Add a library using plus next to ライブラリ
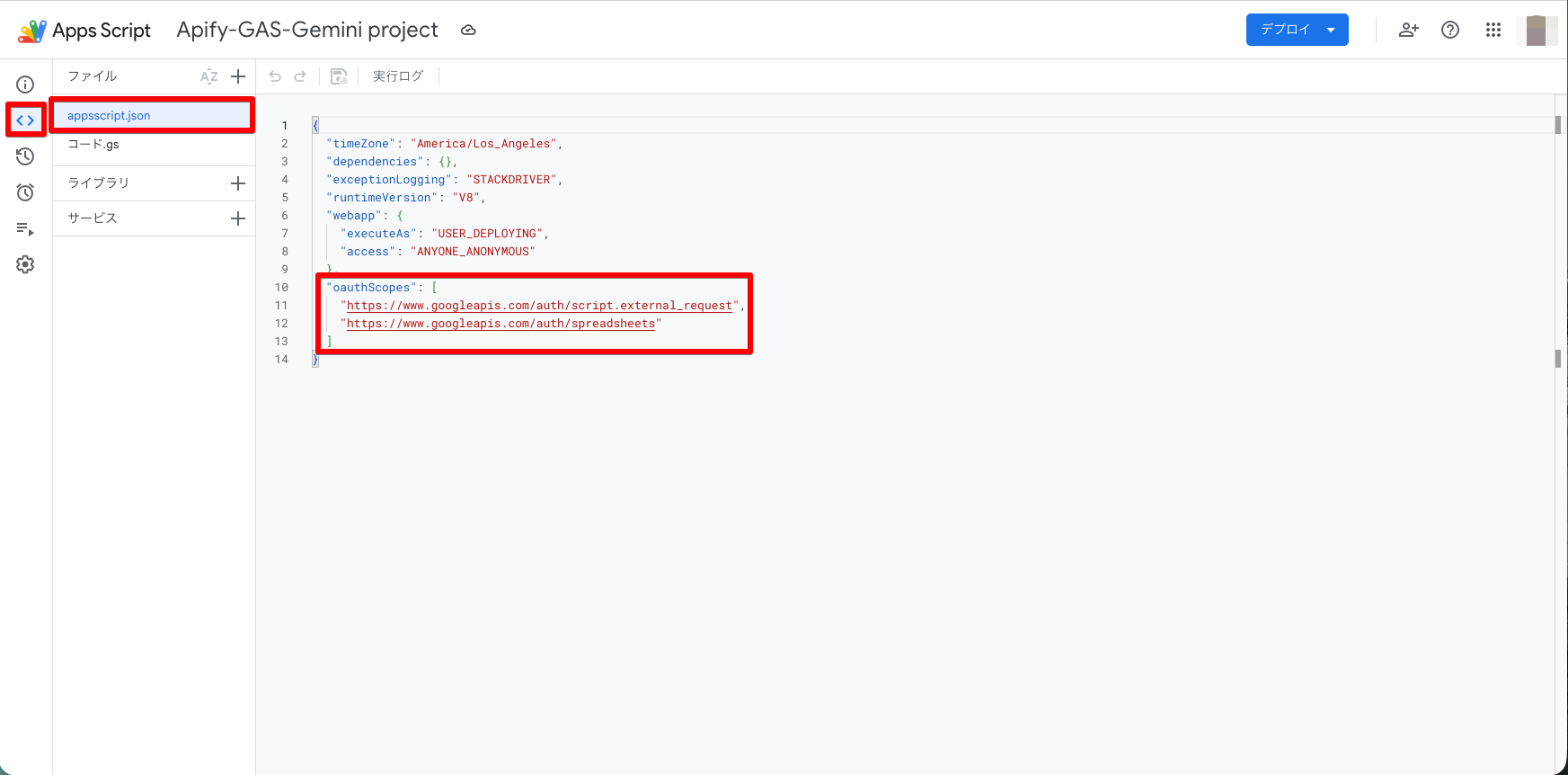This screenshot has height=775, width=1568. point(238,183)
